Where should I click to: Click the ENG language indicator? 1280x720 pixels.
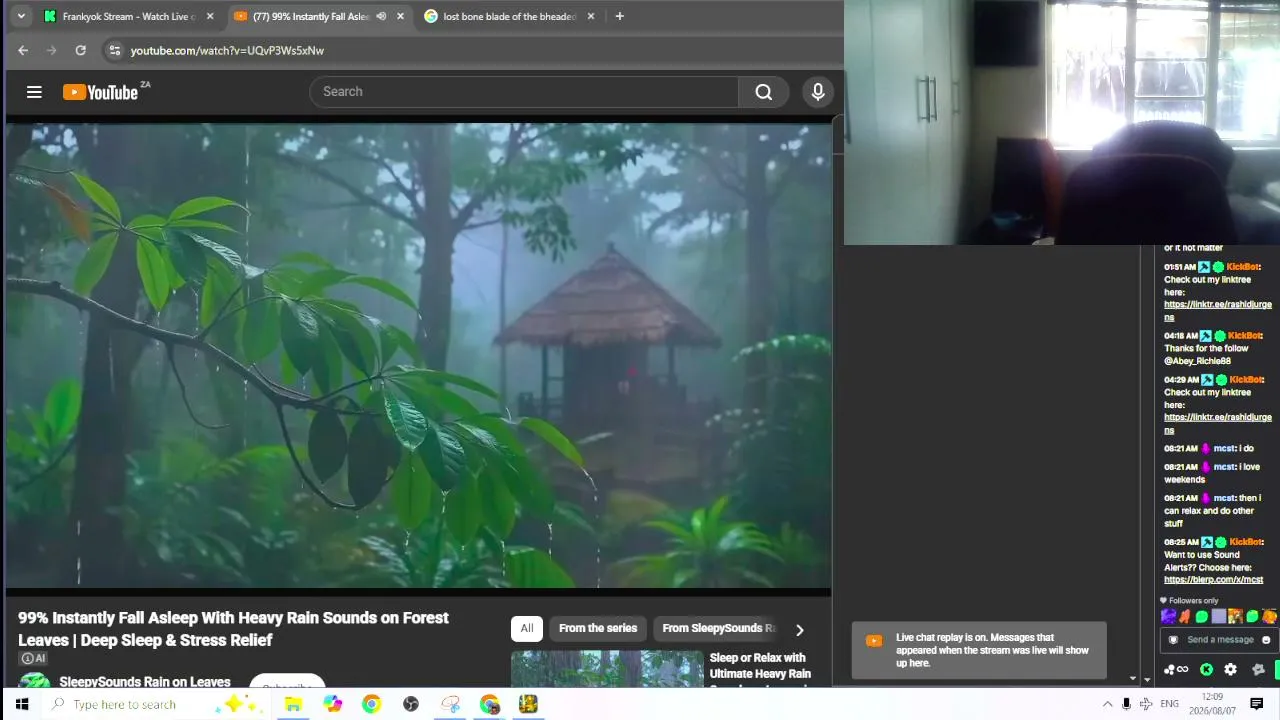(1169, 704)
